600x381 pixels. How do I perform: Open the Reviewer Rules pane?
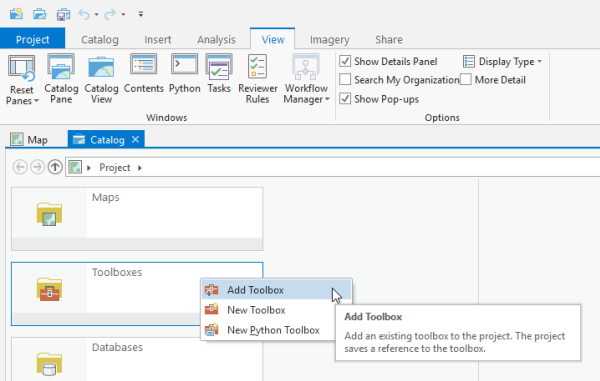[258, 79]
